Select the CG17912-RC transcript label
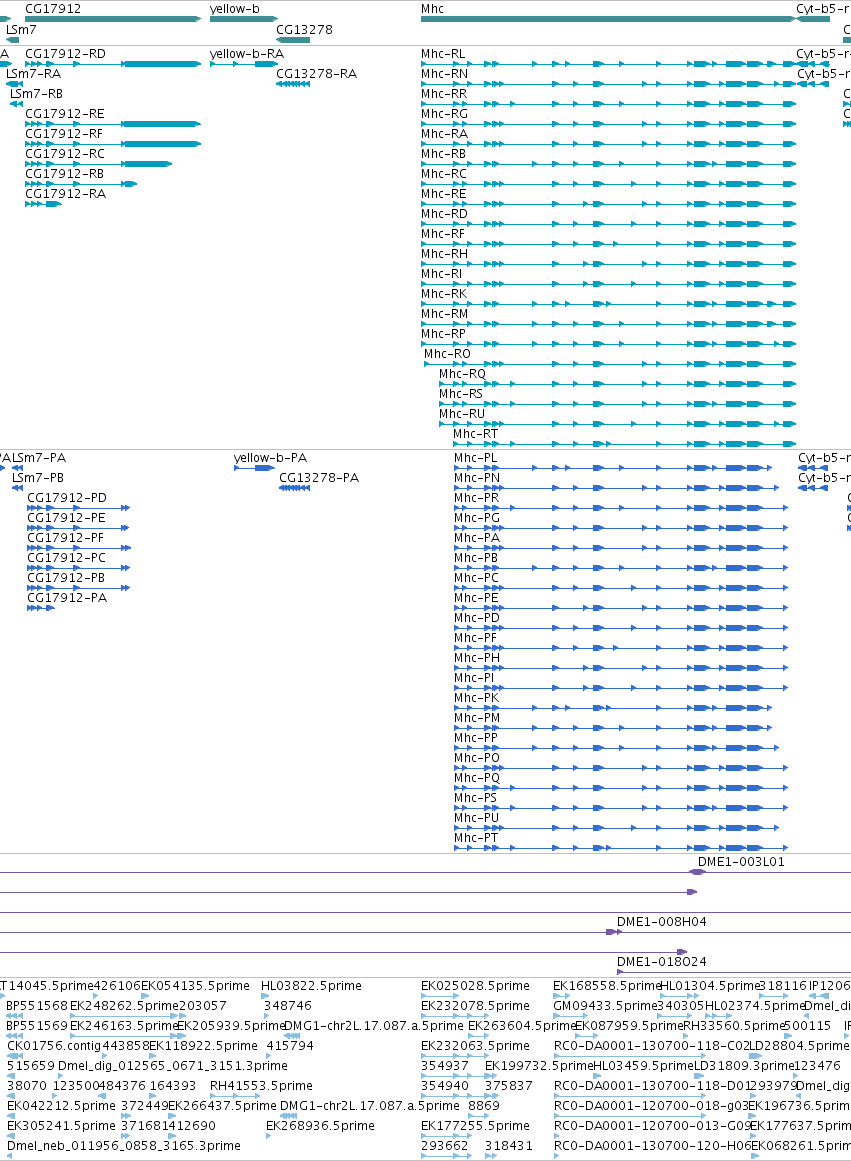851x1161 pixels. [x=65, y=154]
